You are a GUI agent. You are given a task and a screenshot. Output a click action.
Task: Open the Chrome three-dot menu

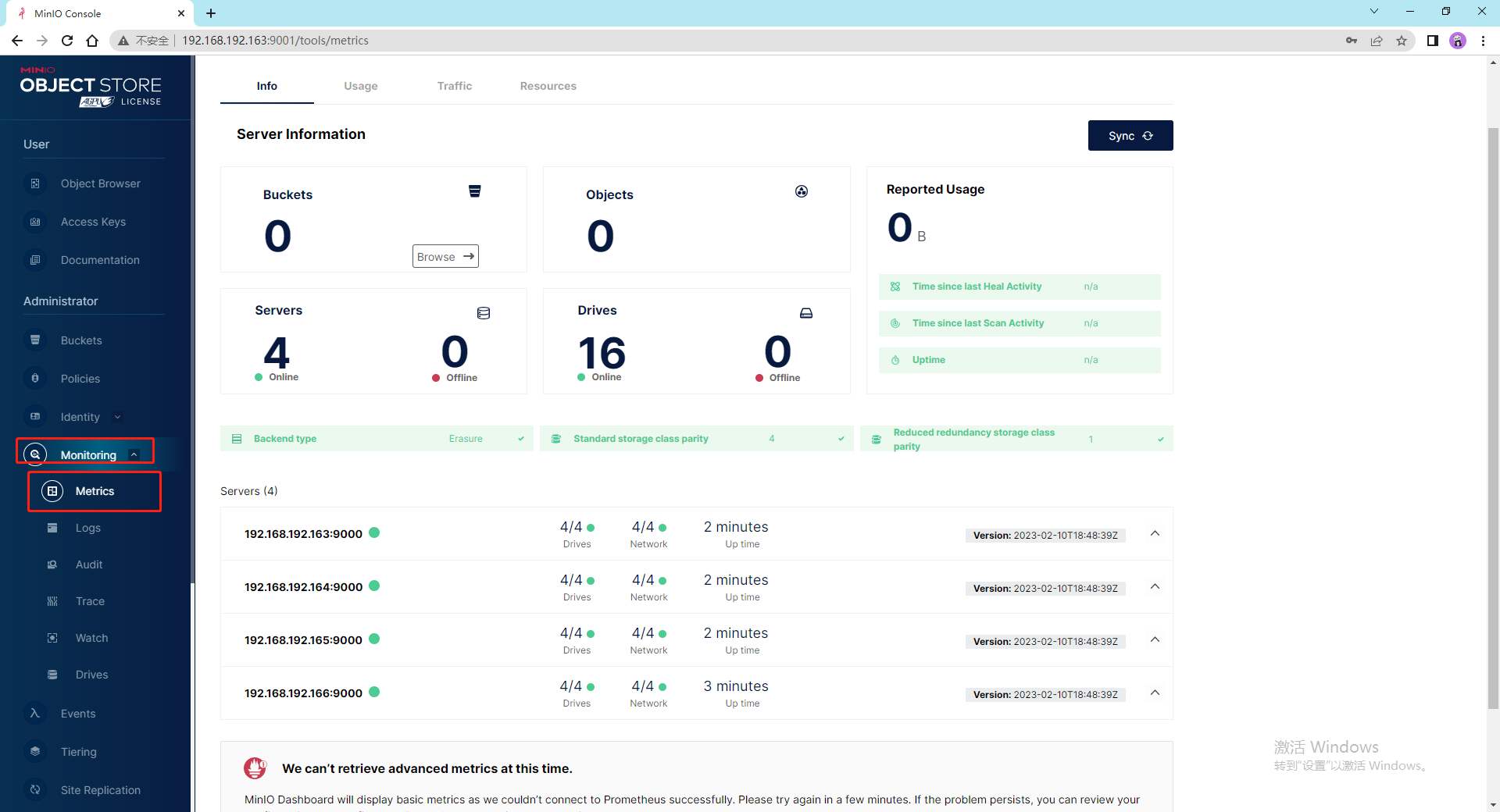coord(1483,41)
